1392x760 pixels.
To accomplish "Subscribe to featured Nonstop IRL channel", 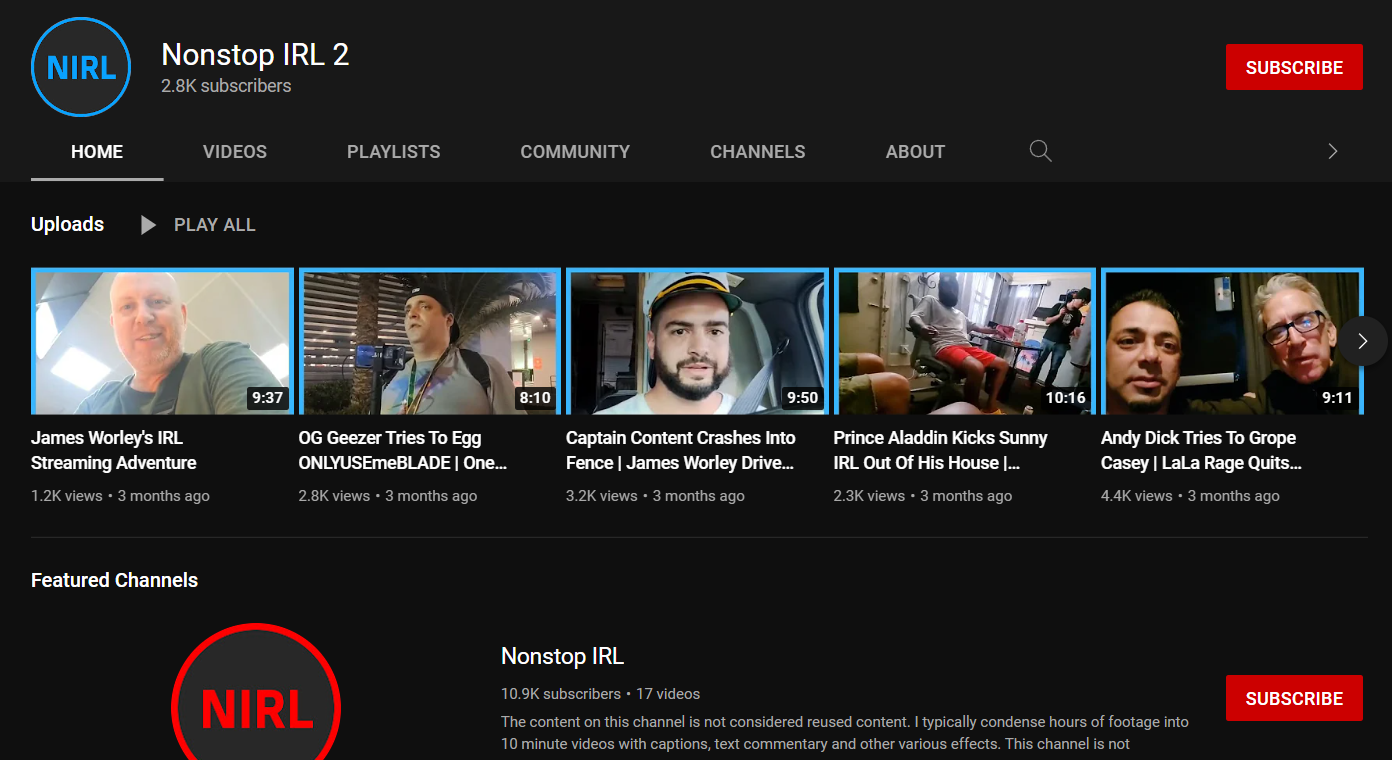I will tap(1294, 698).
